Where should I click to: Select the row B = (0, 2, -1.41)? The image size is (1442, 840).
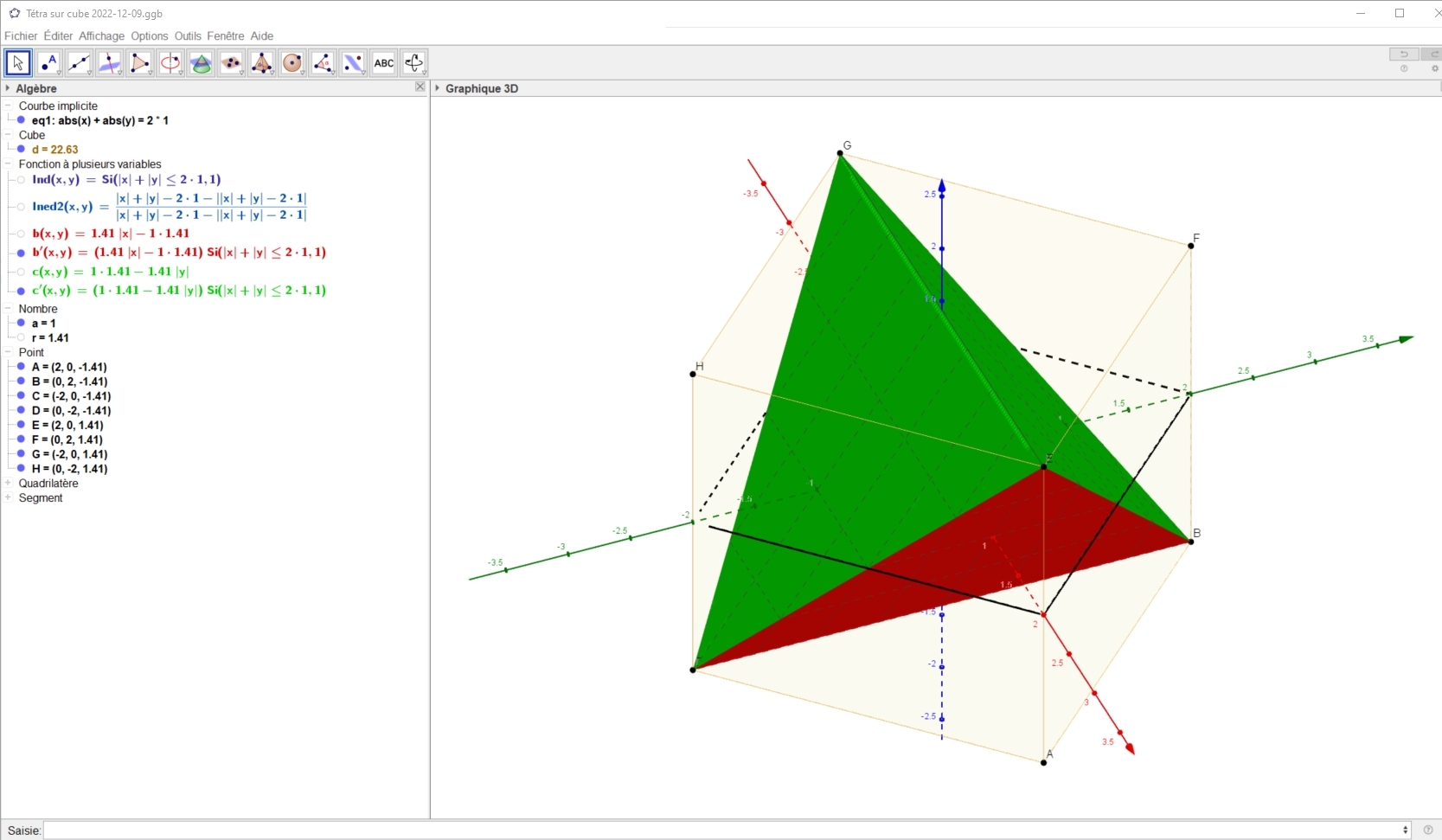(x=69, y=382)
